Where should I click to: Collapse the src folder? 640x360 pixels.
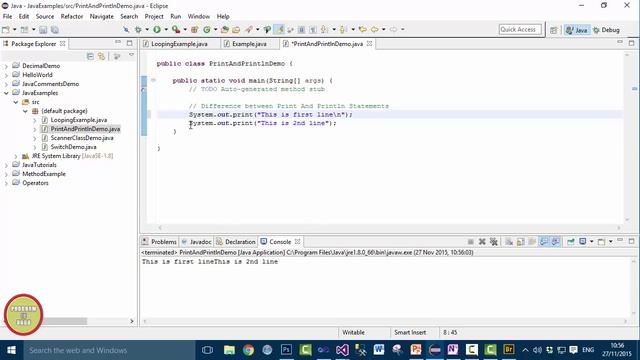[x=16, y=102]
